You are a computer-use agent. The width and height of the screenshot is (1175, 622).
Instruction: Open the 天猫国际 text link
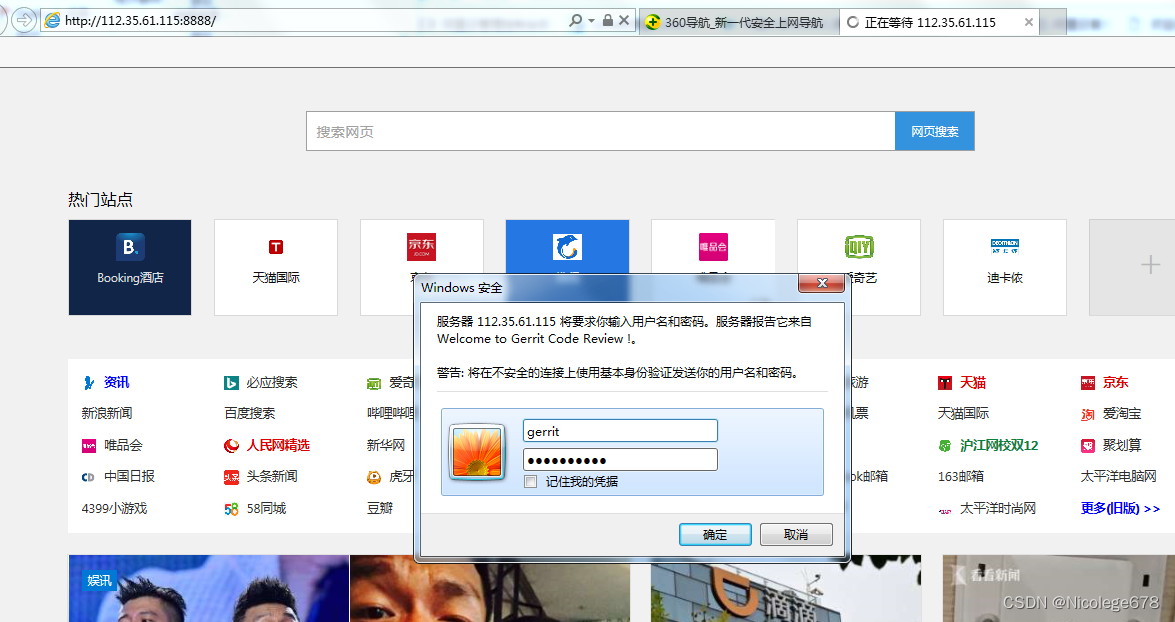point(963,413)
